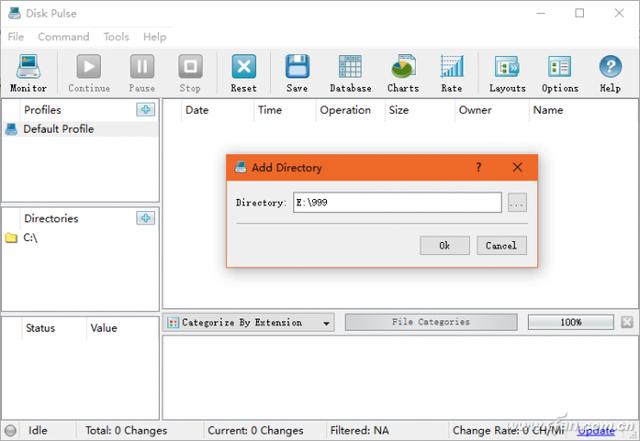Click the question mark in Add Directory dialog
The width and height of the screenshot is (640, 441).
pyautogui.click(x=478, y=167)
